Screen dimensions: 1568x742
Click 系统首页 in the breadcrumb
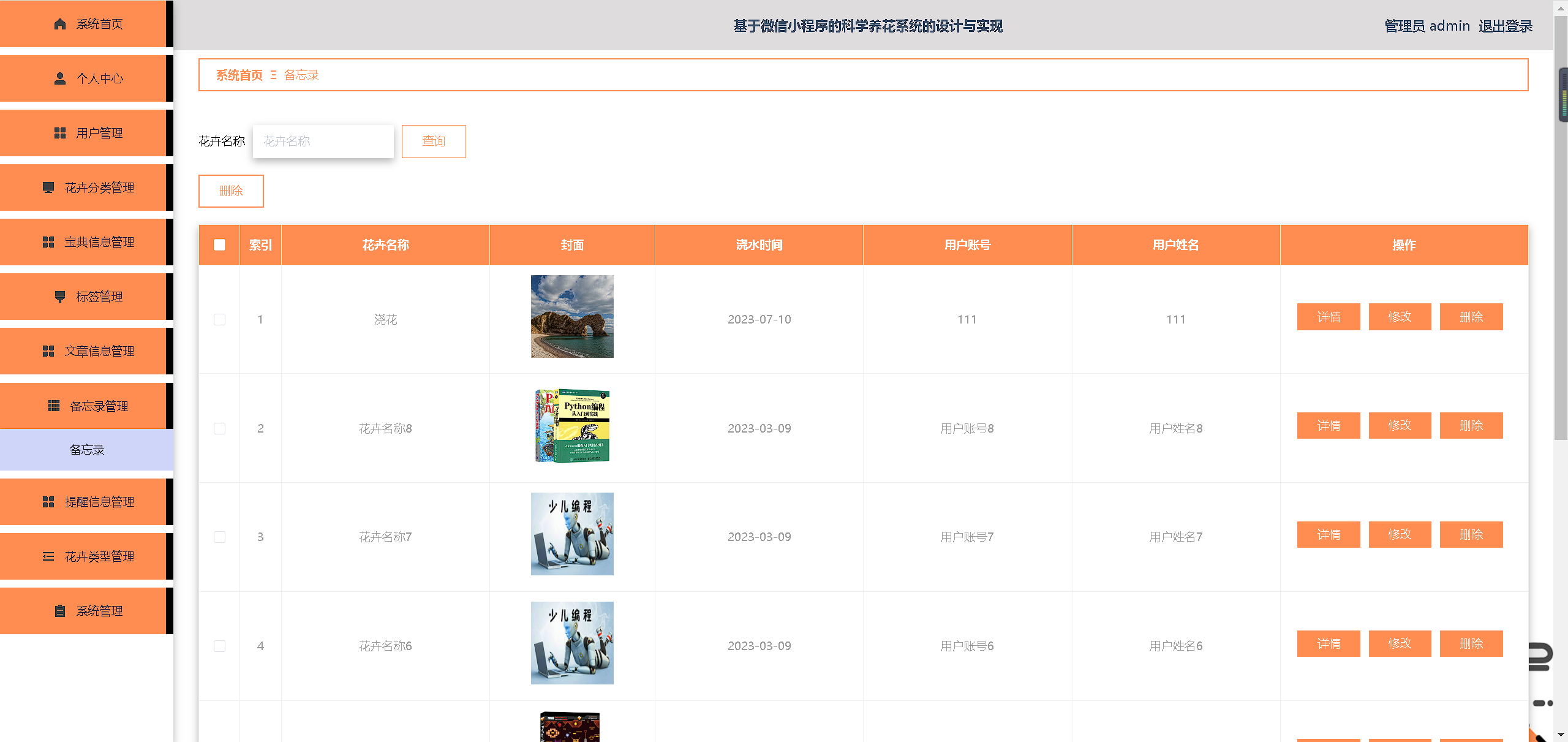239,75
